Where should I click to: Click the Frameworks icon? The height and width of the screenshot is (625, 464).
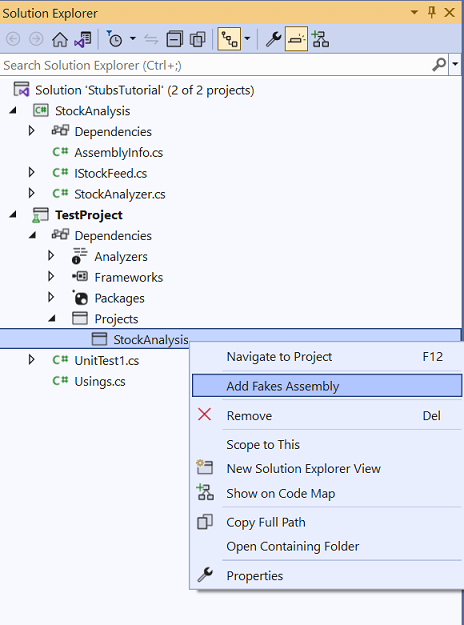80,276
